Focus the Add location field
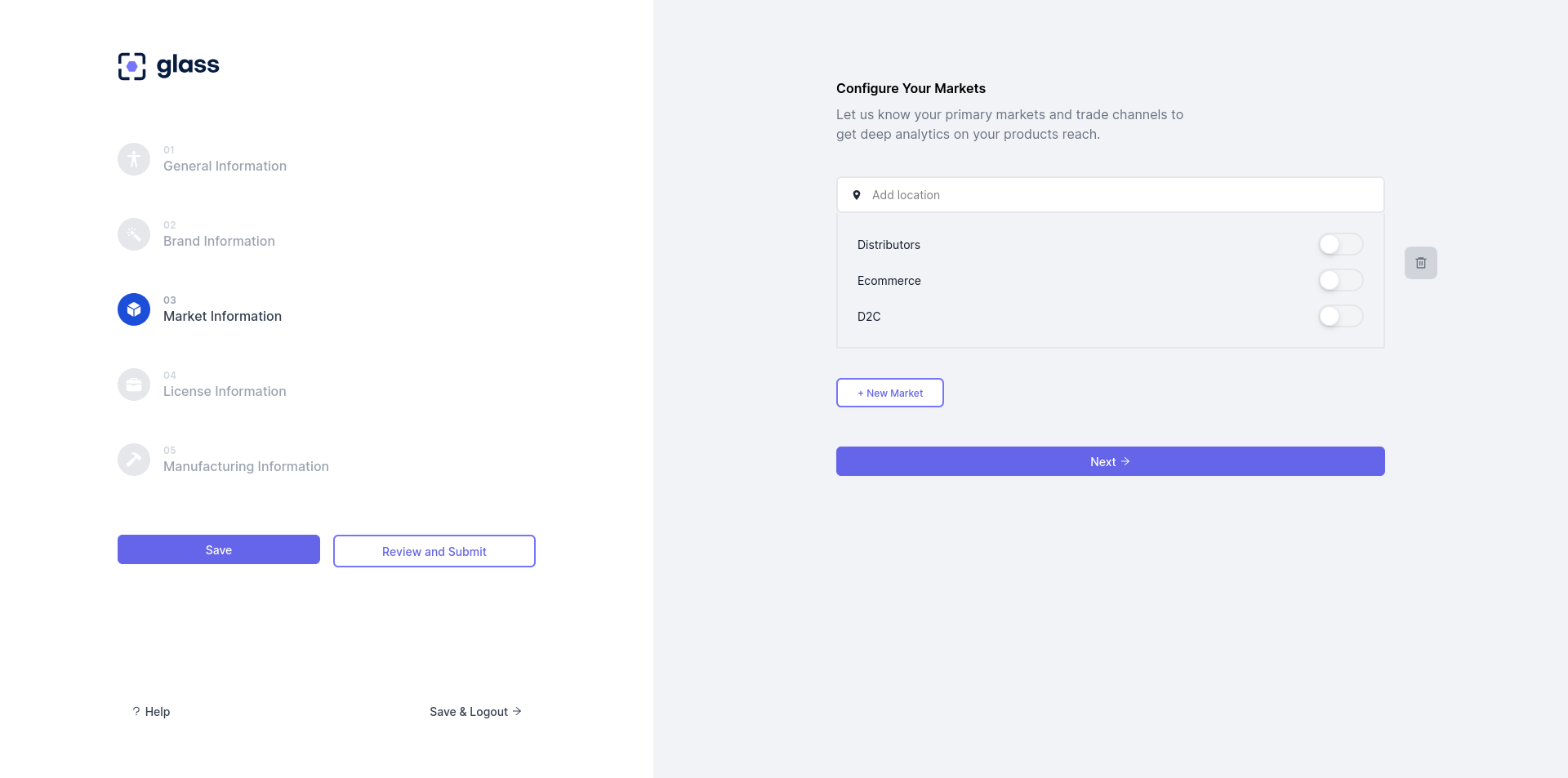The width and height of the screenshot is (1568, 778). tap(1119, 195)
